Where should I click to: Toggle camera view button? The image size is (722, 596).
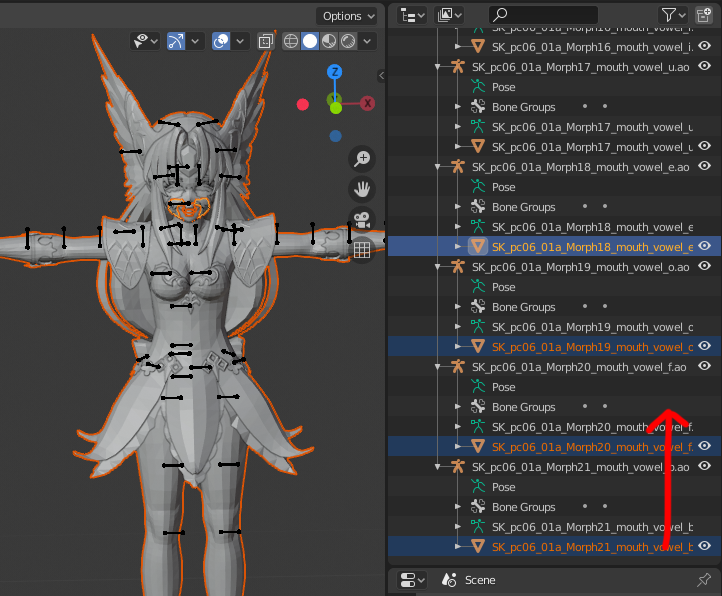362,219
